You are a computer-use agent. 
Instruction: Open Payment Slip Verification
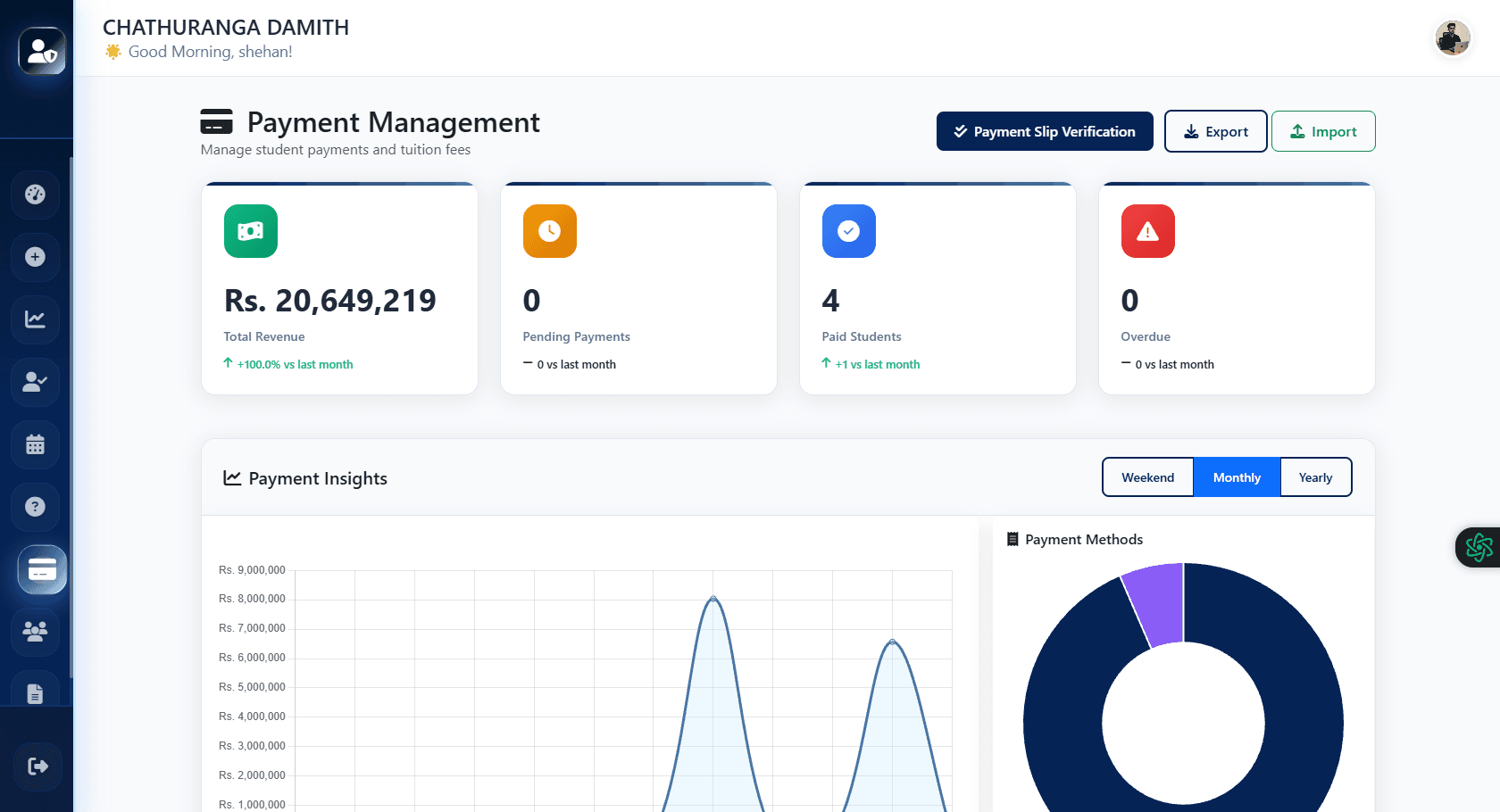point(1044,131)
